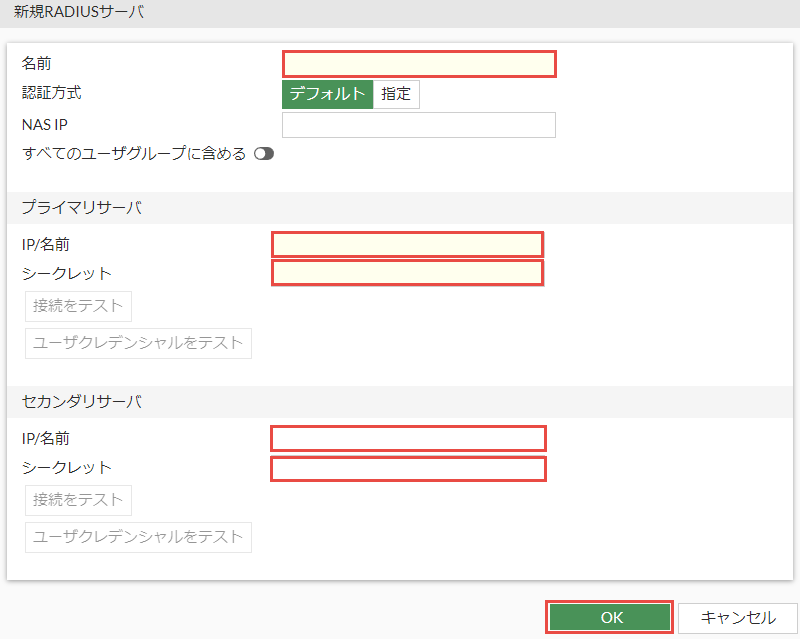Viewport: 800px width, 639px height.
Task: Click the 新規RADIUSサーバ dialog title
Action: [x=78, y=13]
